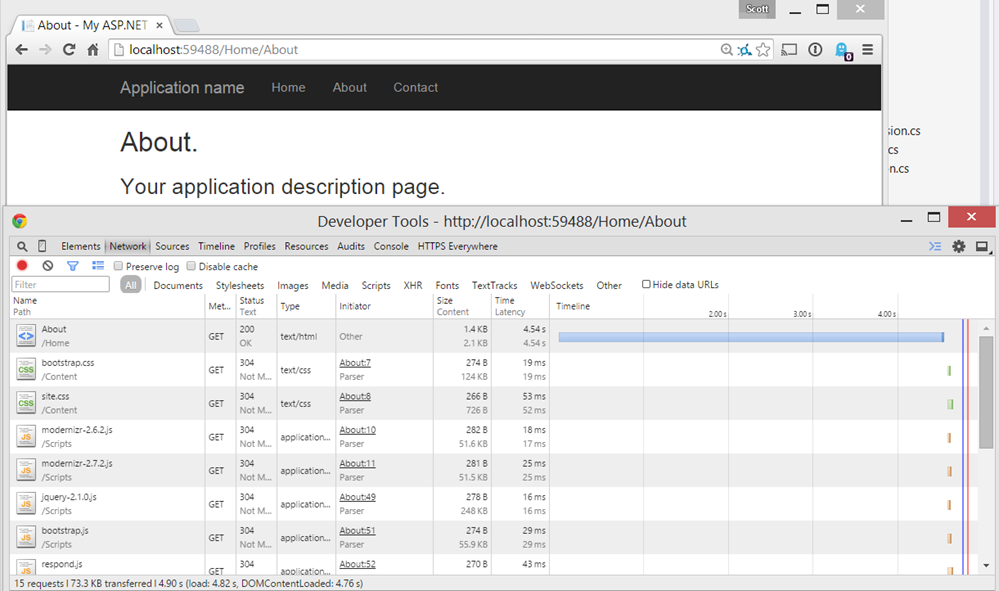999x591 pixels.
Task: Switch to the Timeline tab
Action: tap(216, 246)
